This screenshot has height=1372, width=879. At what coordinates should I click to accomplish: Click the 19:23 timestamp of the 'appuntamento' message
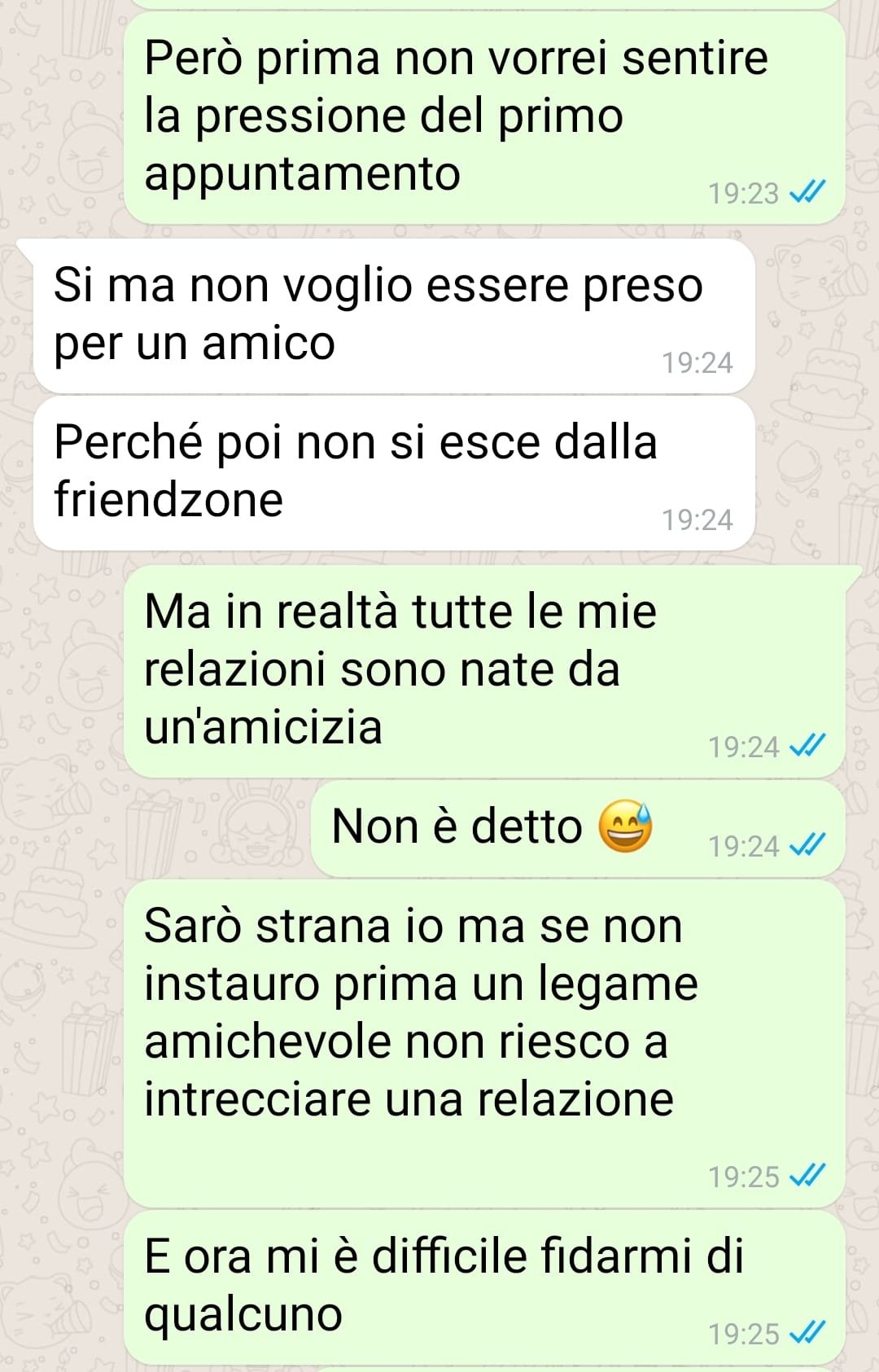pyautogui.click(x=744, y=193)
